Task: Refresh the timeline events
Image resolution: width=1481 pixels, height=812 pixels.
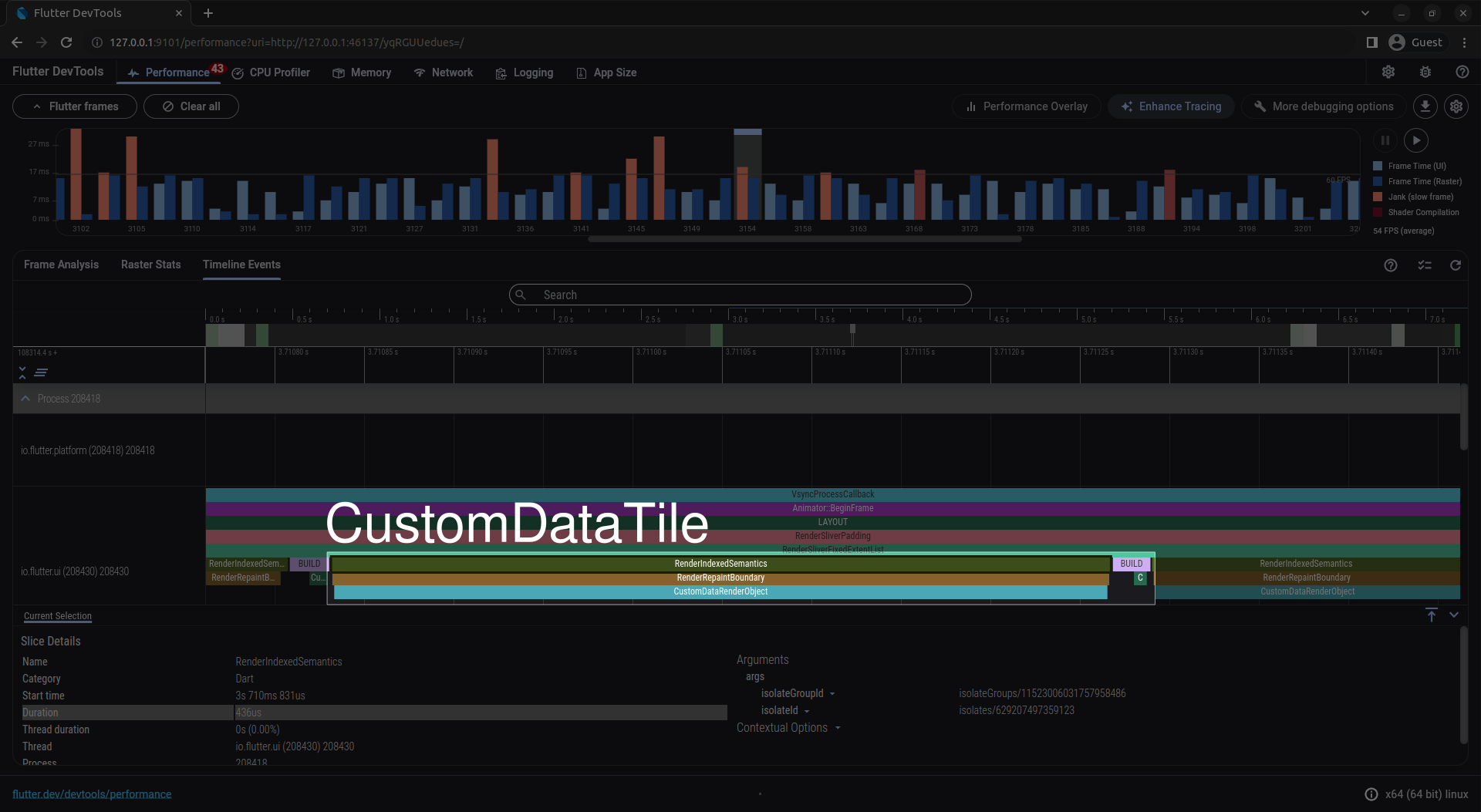Action: 1455,265
